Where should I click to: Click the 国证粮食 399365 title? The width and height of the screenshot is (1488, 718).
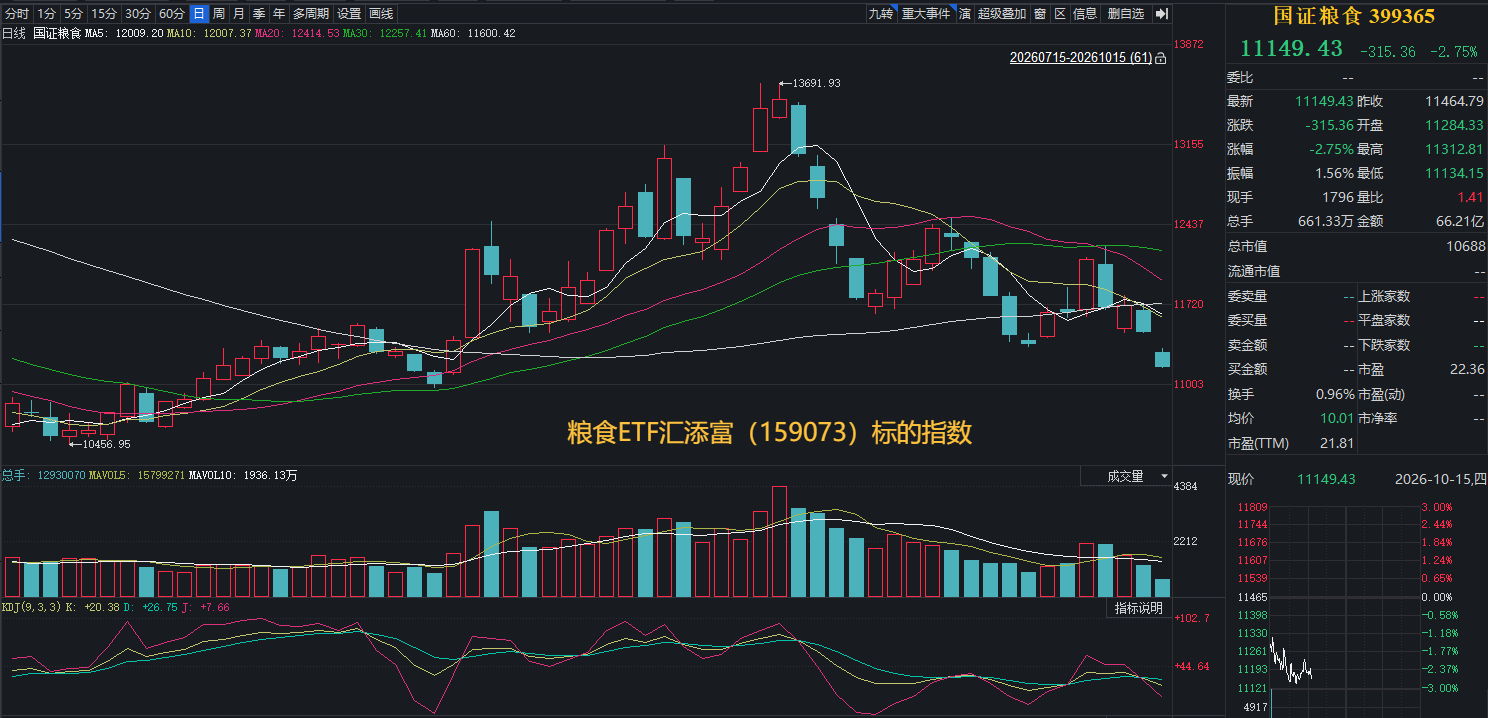tap(1353, 16)
